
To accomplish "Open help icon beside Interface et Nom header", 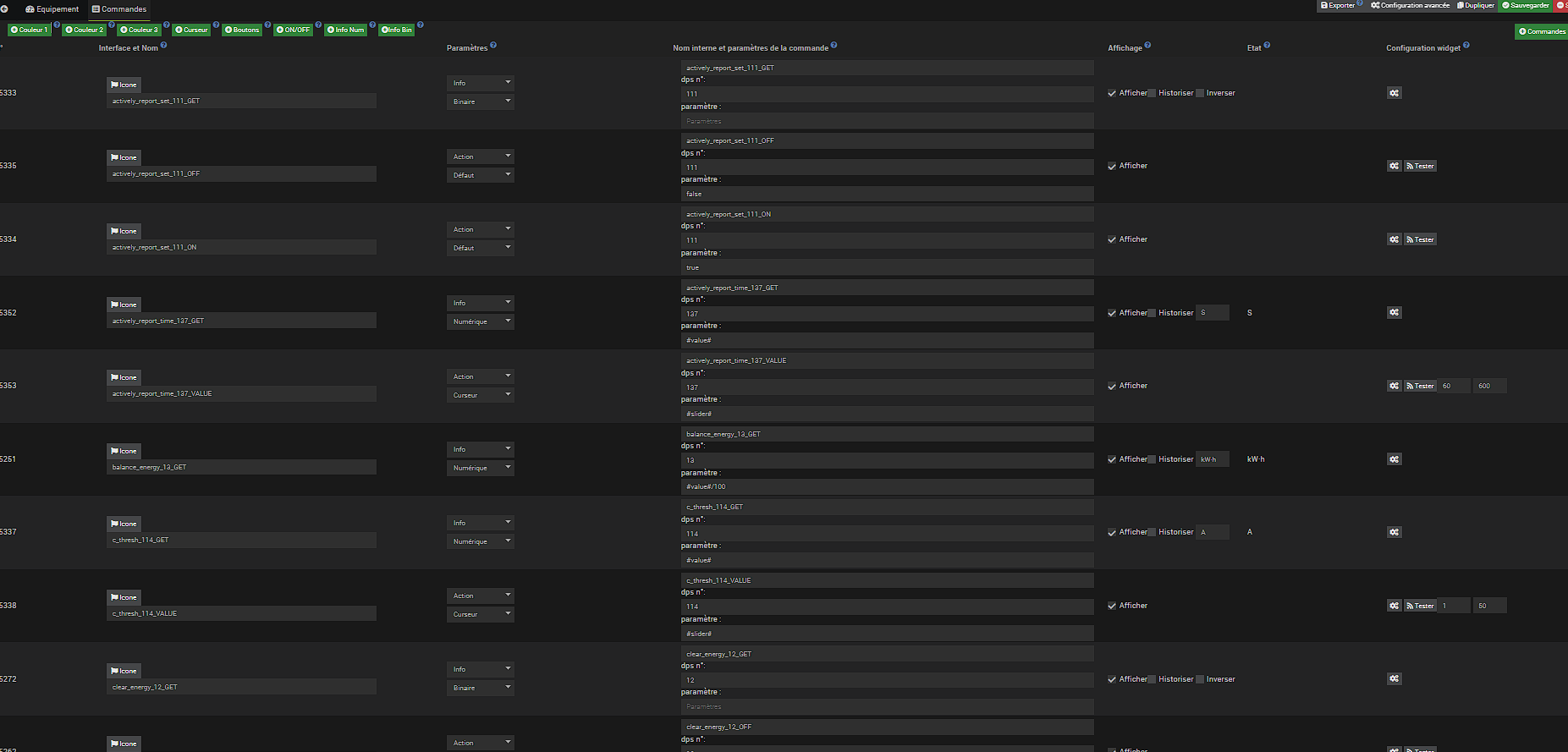I will [164, 46].
